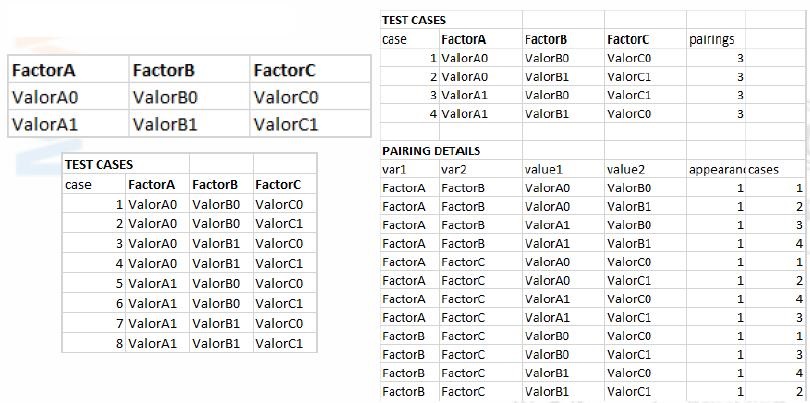The image size is (810, 403).
Task: Select the cases column header in pairing details
Action: pyautogui.click(x=763, y=169)
